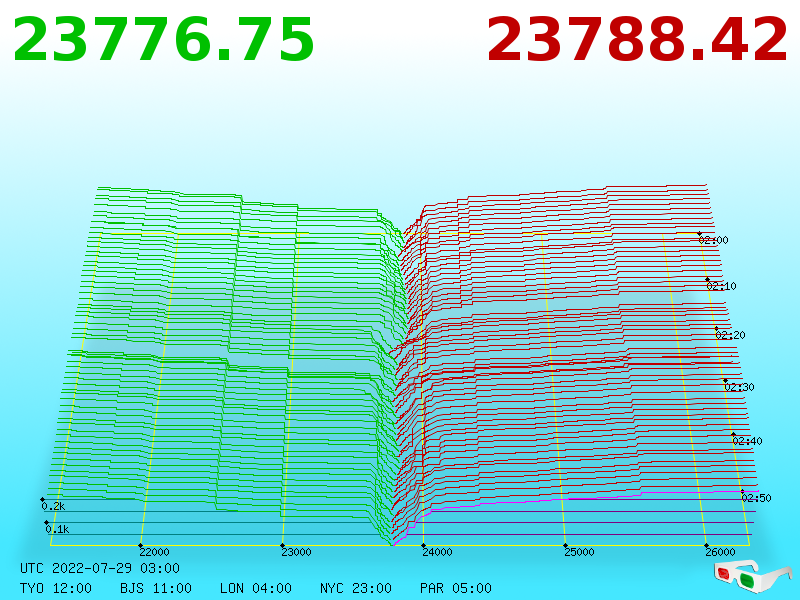Image resolution: width=800 pixels, height=600 pixels.
Task: Click the 23000 price axis label
Action: (x=296, y=552)
